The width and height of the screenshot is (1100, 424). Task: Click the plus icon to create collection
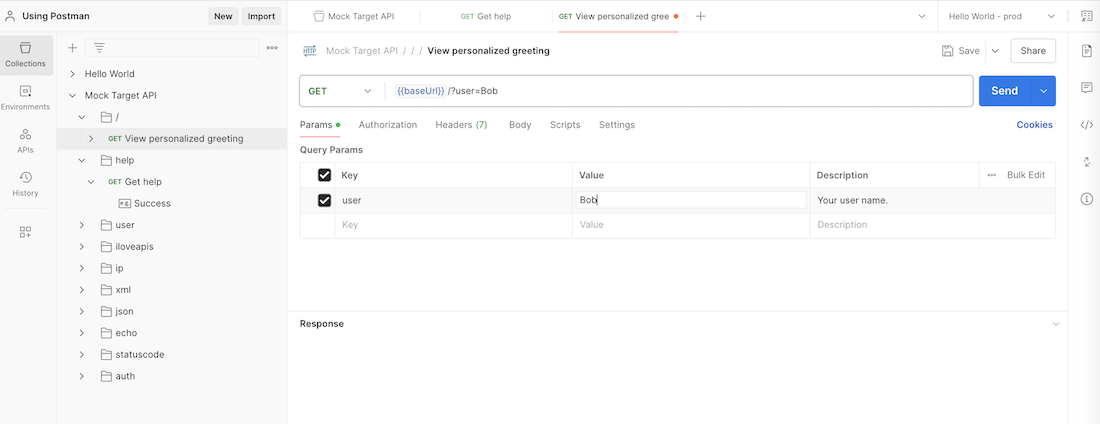72,48
